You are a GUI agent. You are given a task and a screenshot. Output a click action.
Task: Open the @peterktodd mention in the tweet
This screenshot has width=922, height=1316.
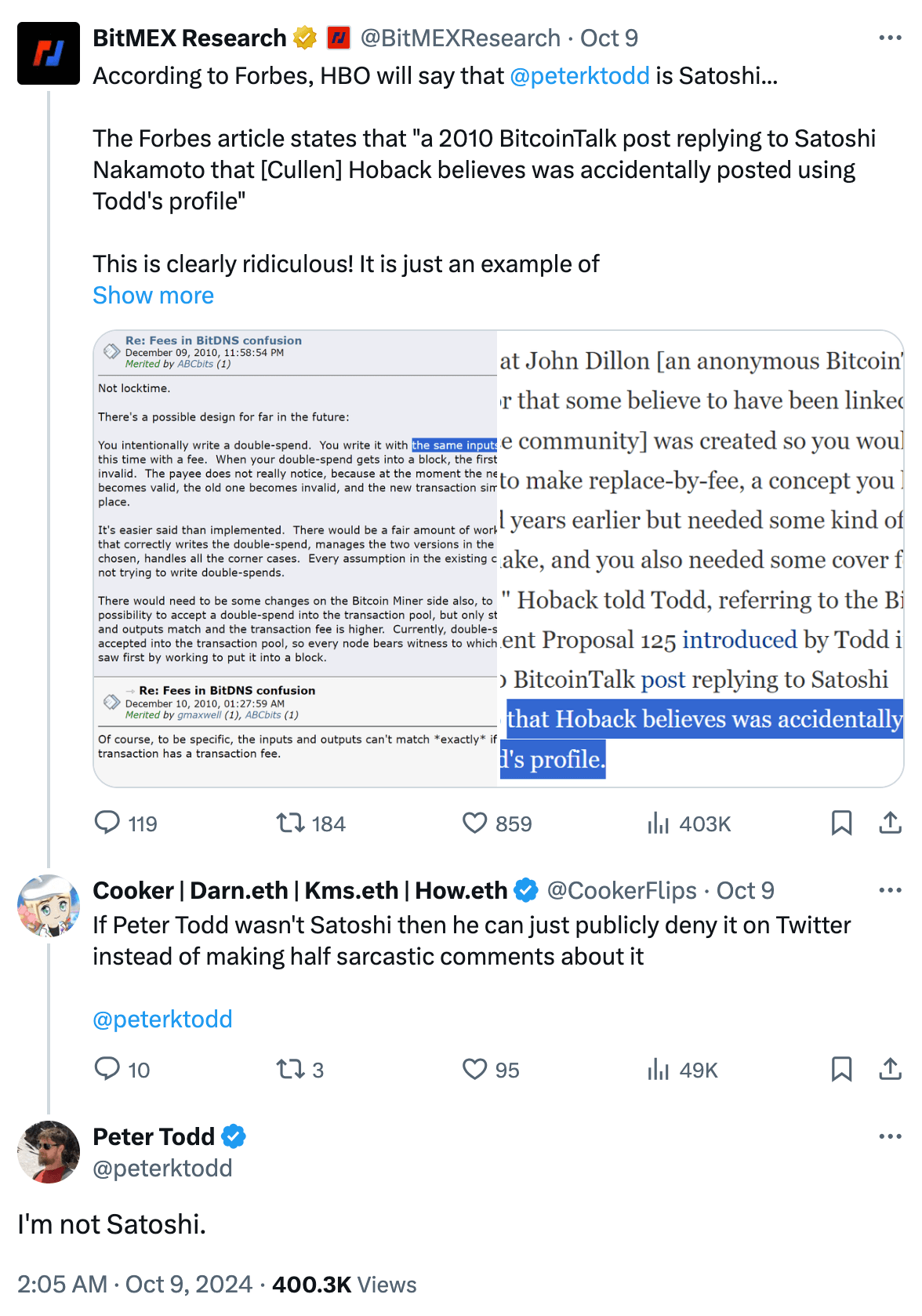pyautogui.click(x=580, y=76)
